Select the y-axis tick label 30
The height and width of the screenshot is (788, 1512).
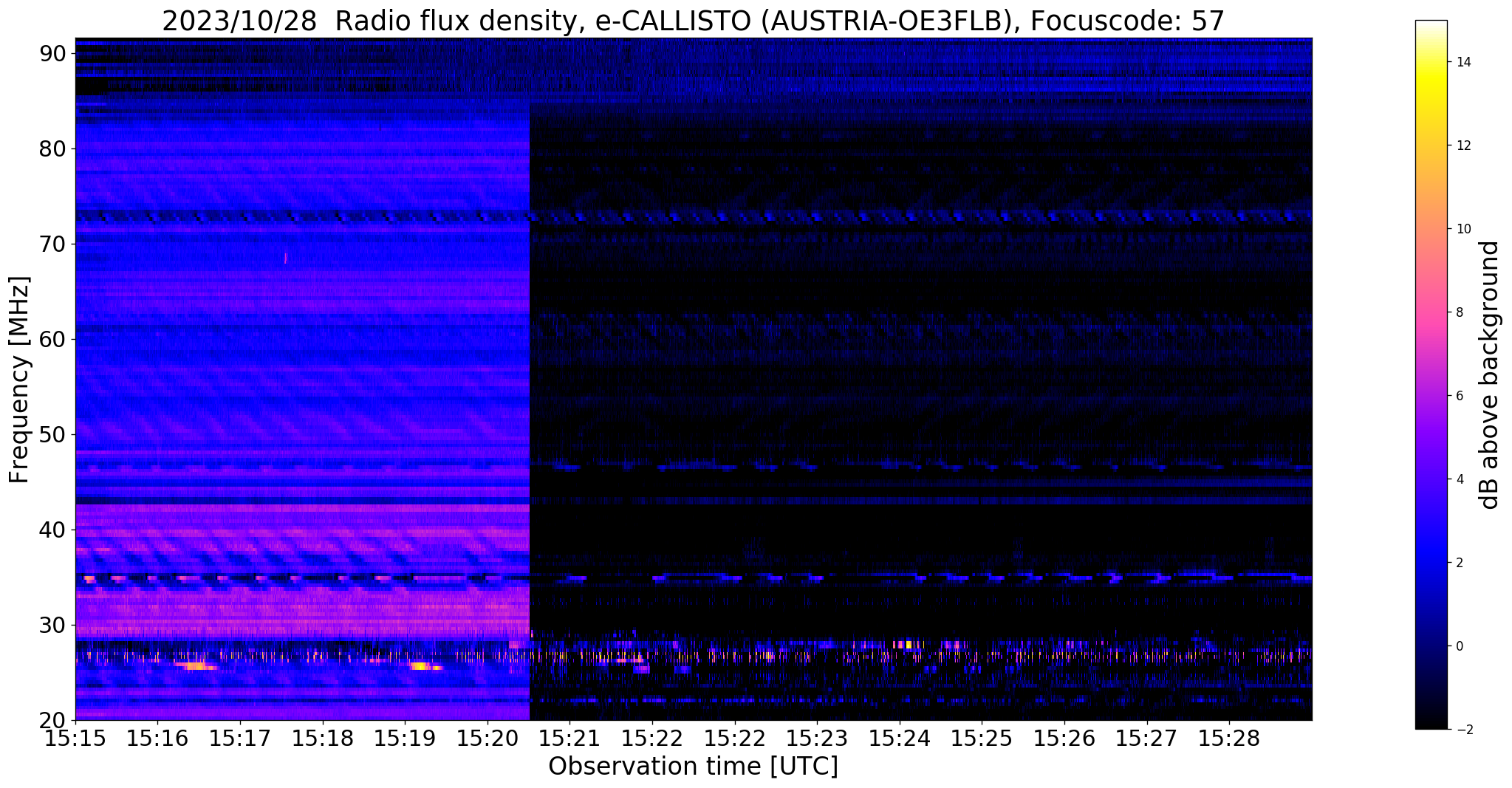point(52,626)
